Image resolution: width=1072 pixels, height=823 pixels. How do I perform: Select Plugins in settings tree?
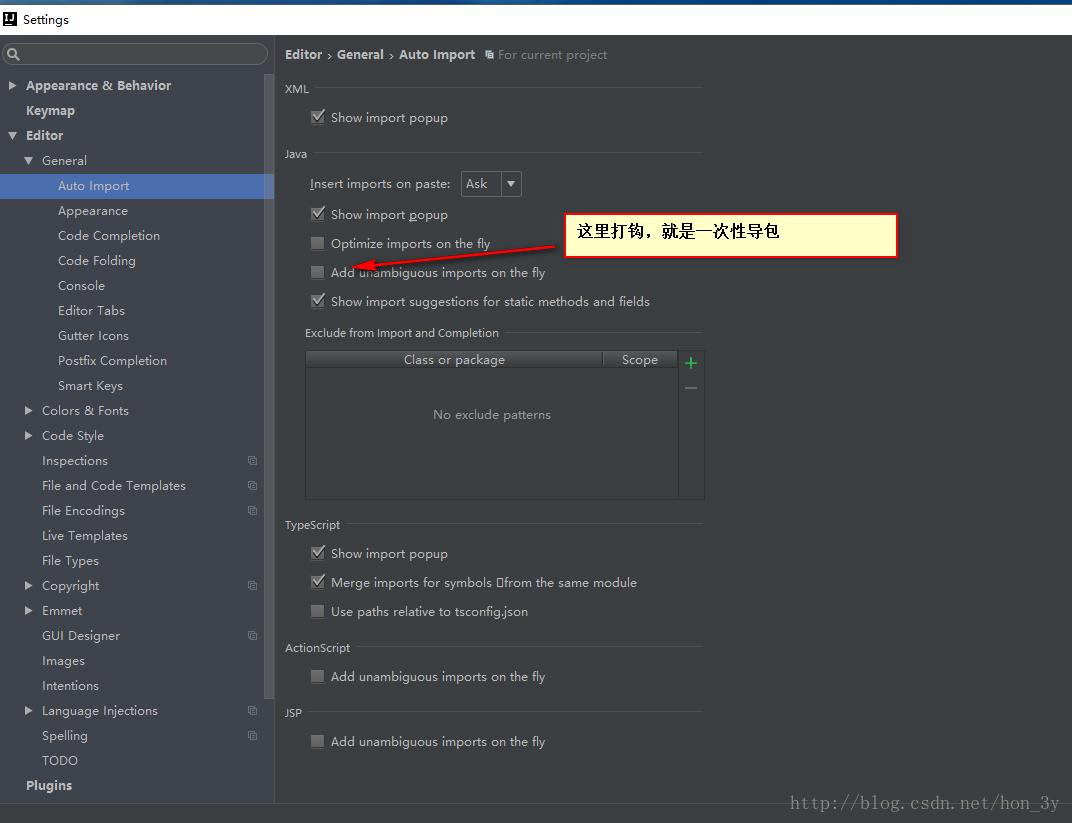tap(49, 786)
